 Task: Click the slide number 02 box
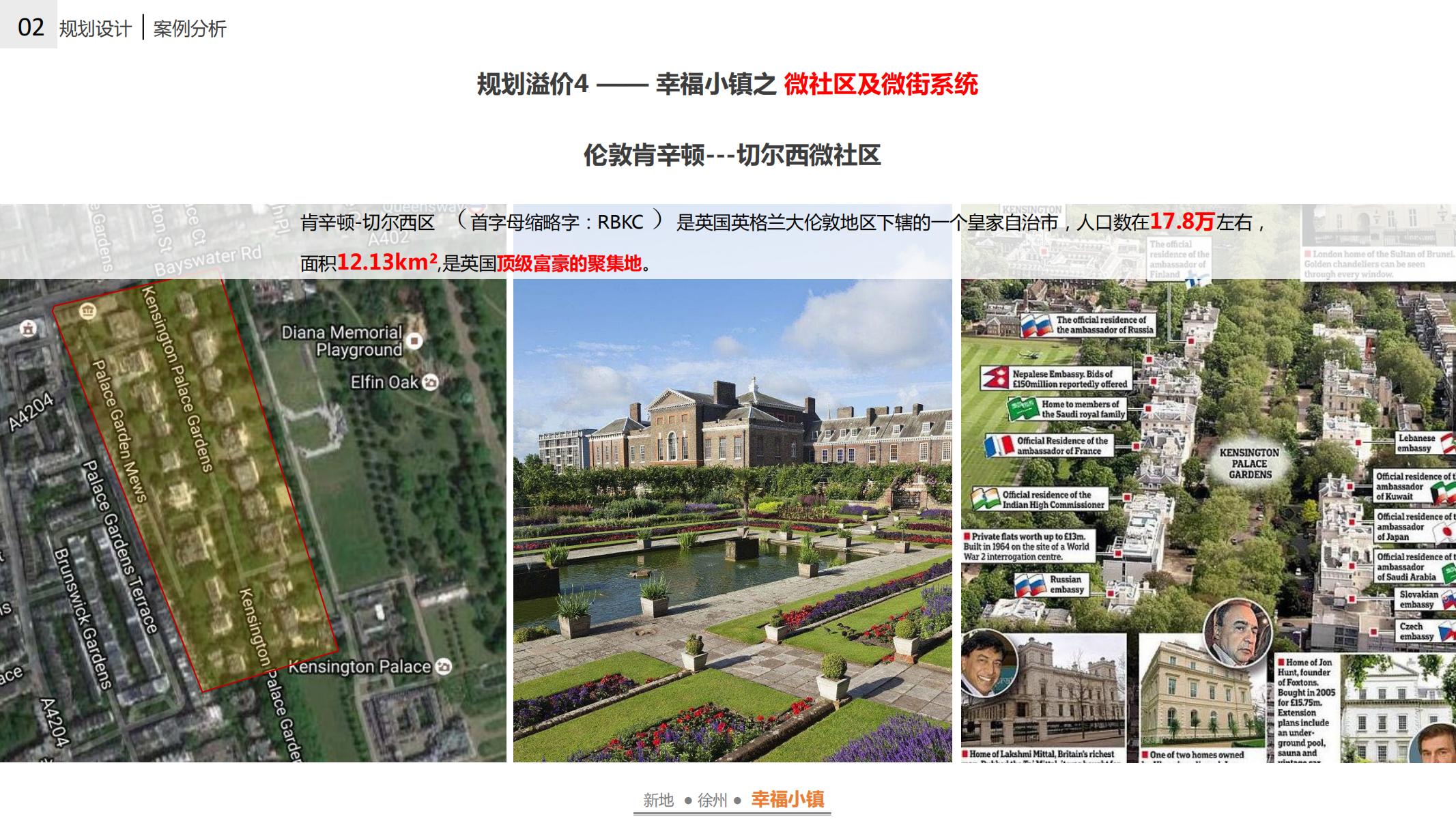[x=29, y=25]
